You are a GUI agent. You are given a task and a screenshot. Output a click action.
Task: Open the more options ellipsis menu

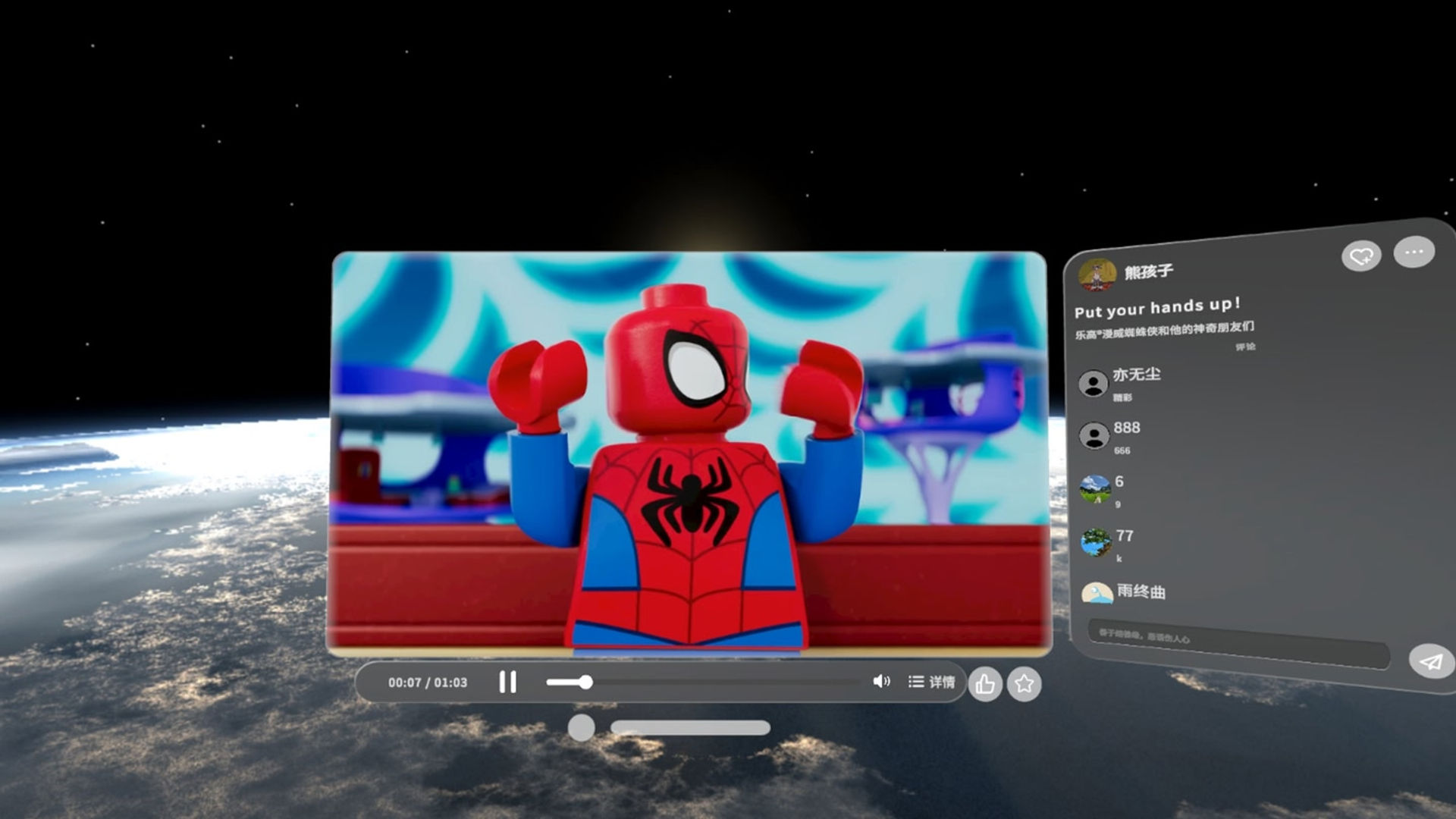click(1414, 252)
